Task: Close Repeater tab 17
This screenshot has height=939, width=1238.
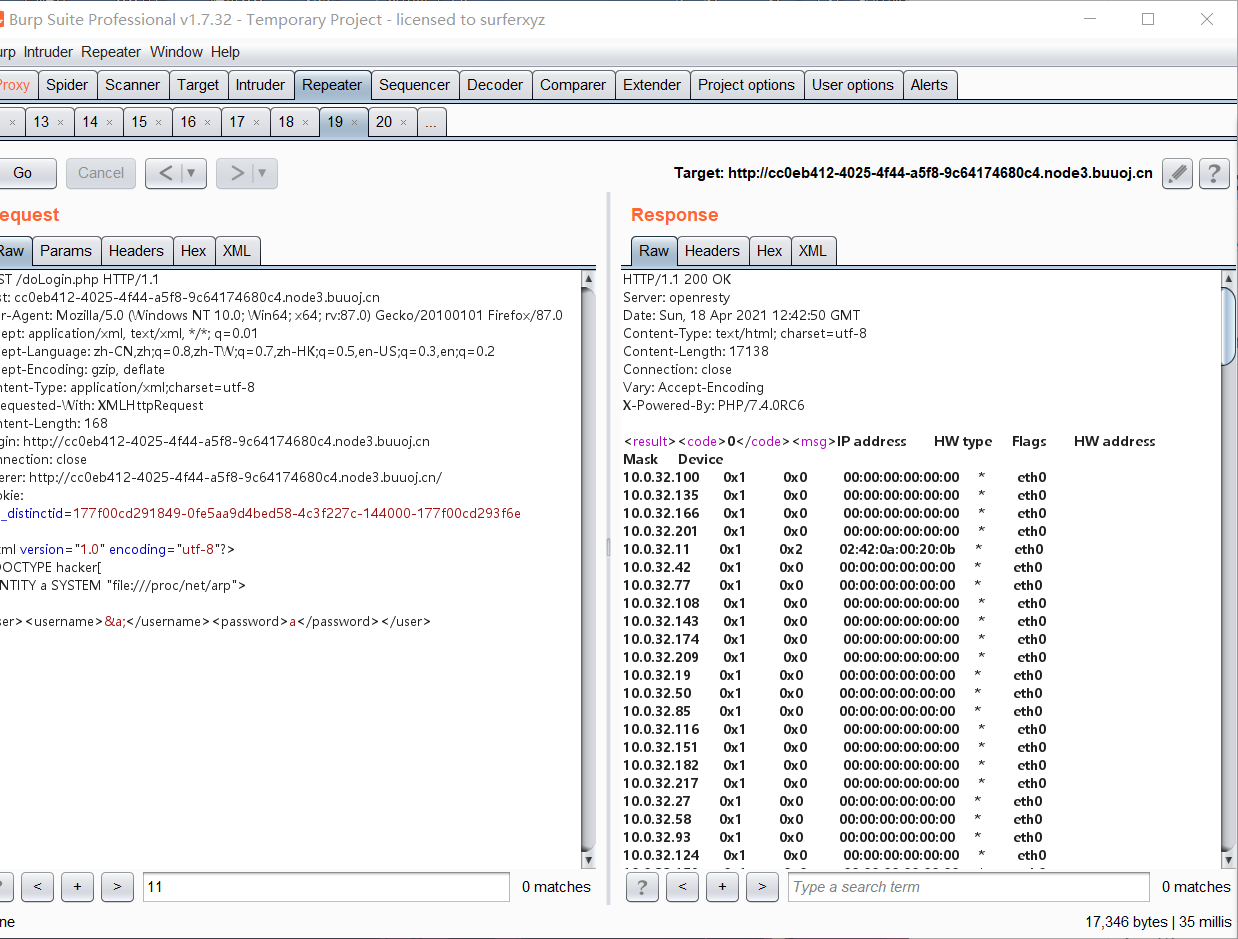Action: point(256,122)
